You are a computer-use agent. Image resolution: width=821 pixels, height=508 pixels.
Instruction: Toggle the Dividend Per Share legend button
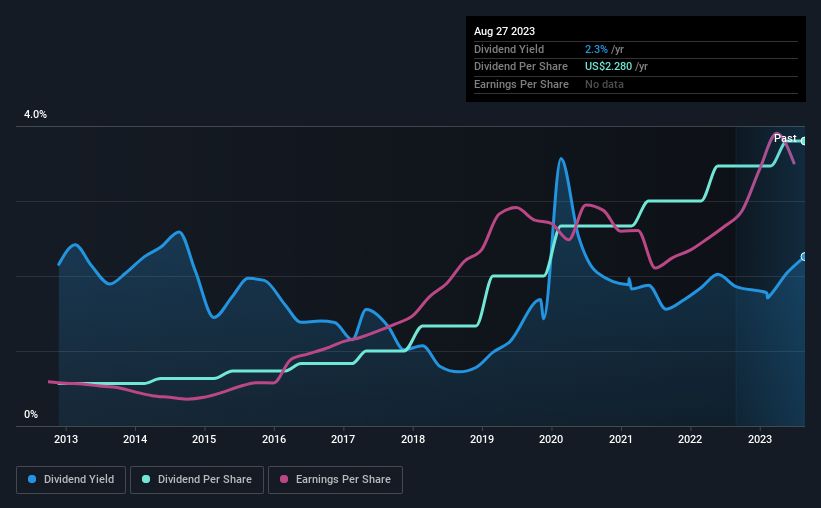pyautogui.click(x=197, y=480)
